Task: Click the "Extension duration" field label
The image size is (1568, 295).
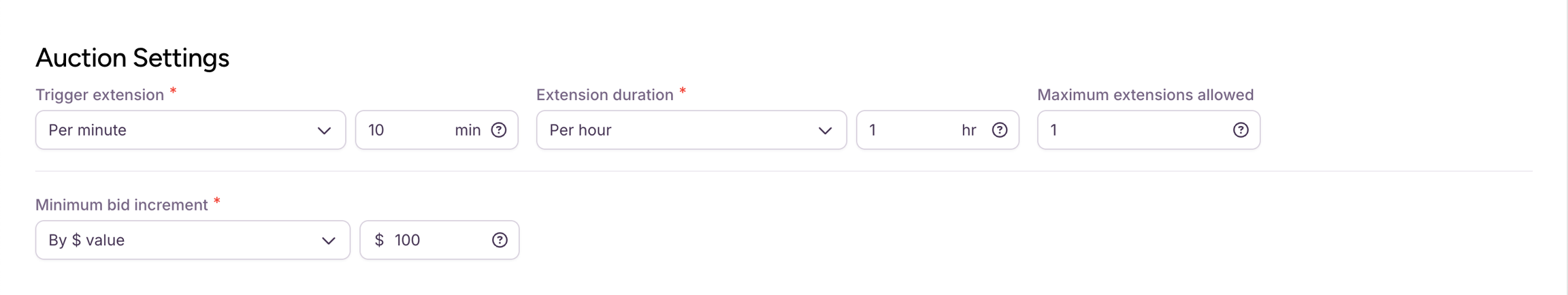Action: pos(604,95)
